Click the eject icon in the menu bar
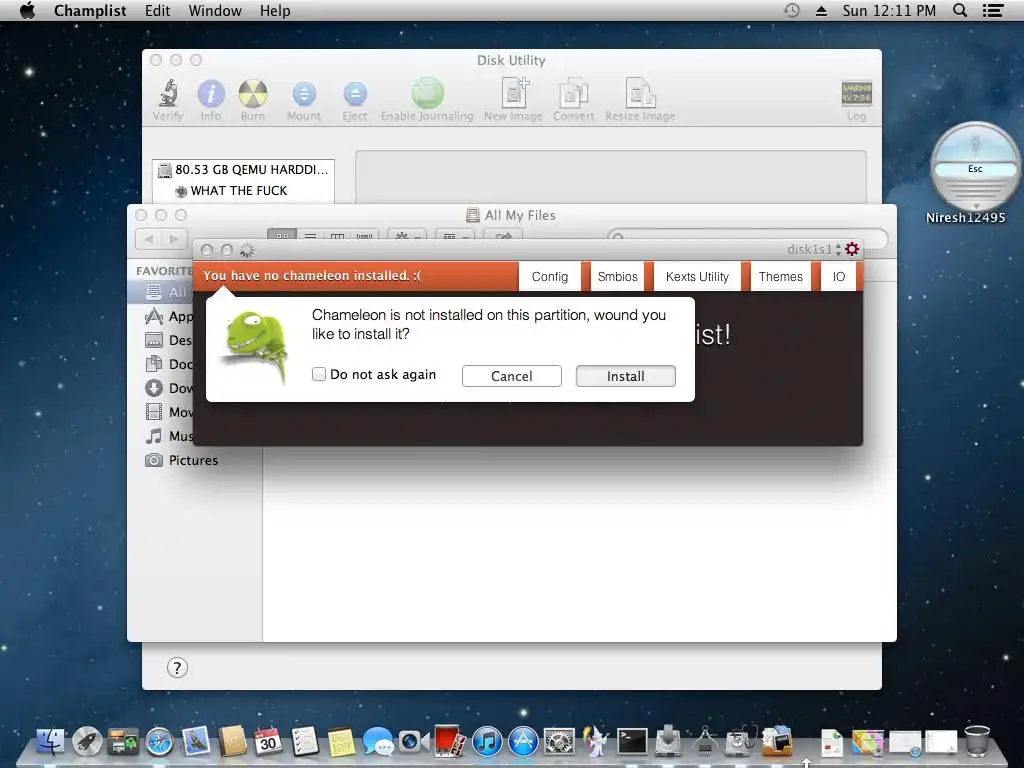This screenshot has height=768, width=1024. click(822, 10)
